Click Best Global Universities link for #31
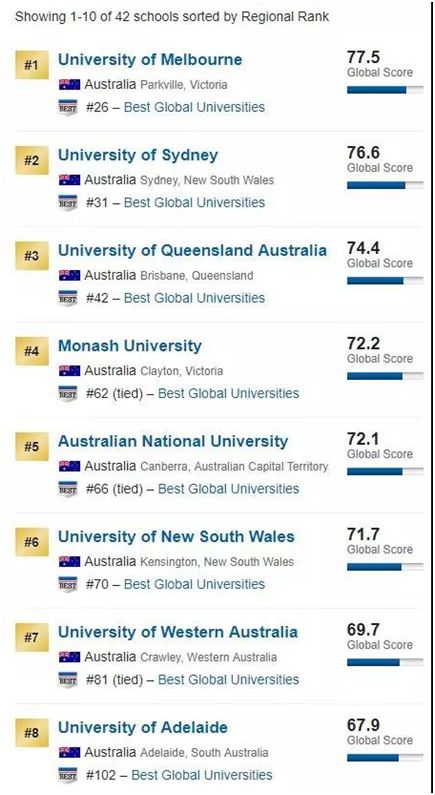Screen dimensions: 435x795 194,202
